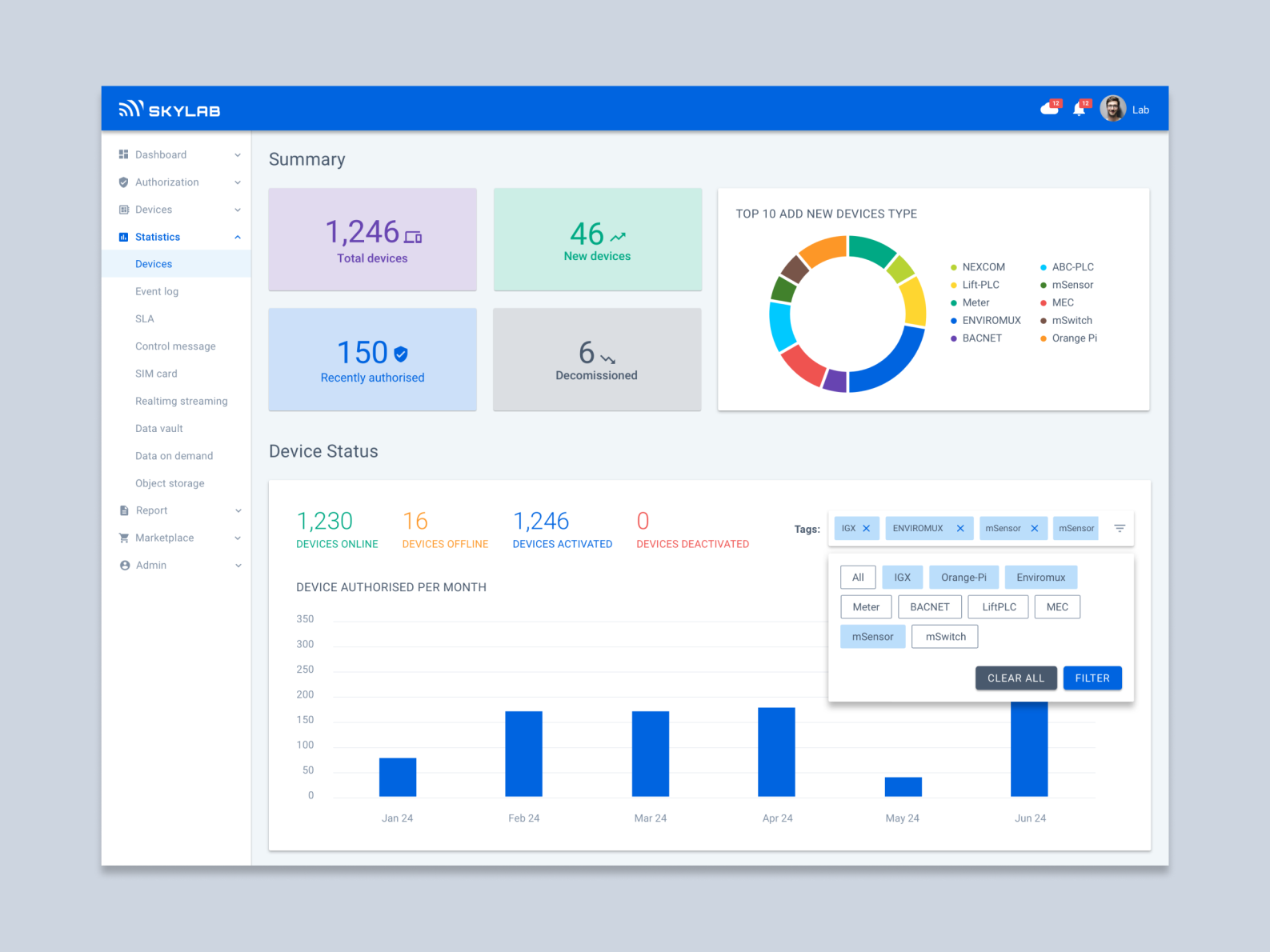Apply tags with the FILTER button

coord(1092,678)
